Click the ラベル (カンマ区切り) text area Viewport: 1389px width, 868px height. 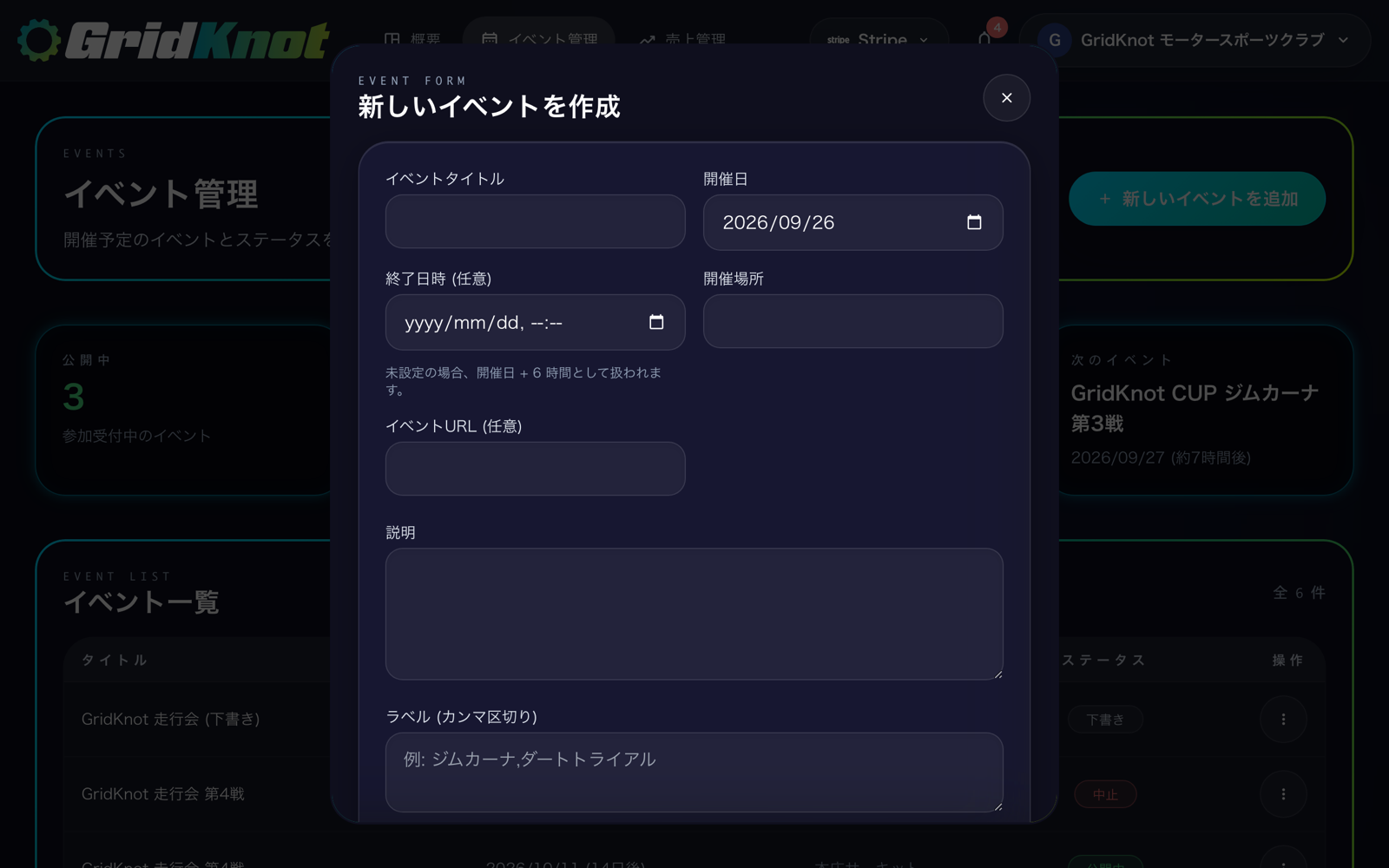(694, 772)
